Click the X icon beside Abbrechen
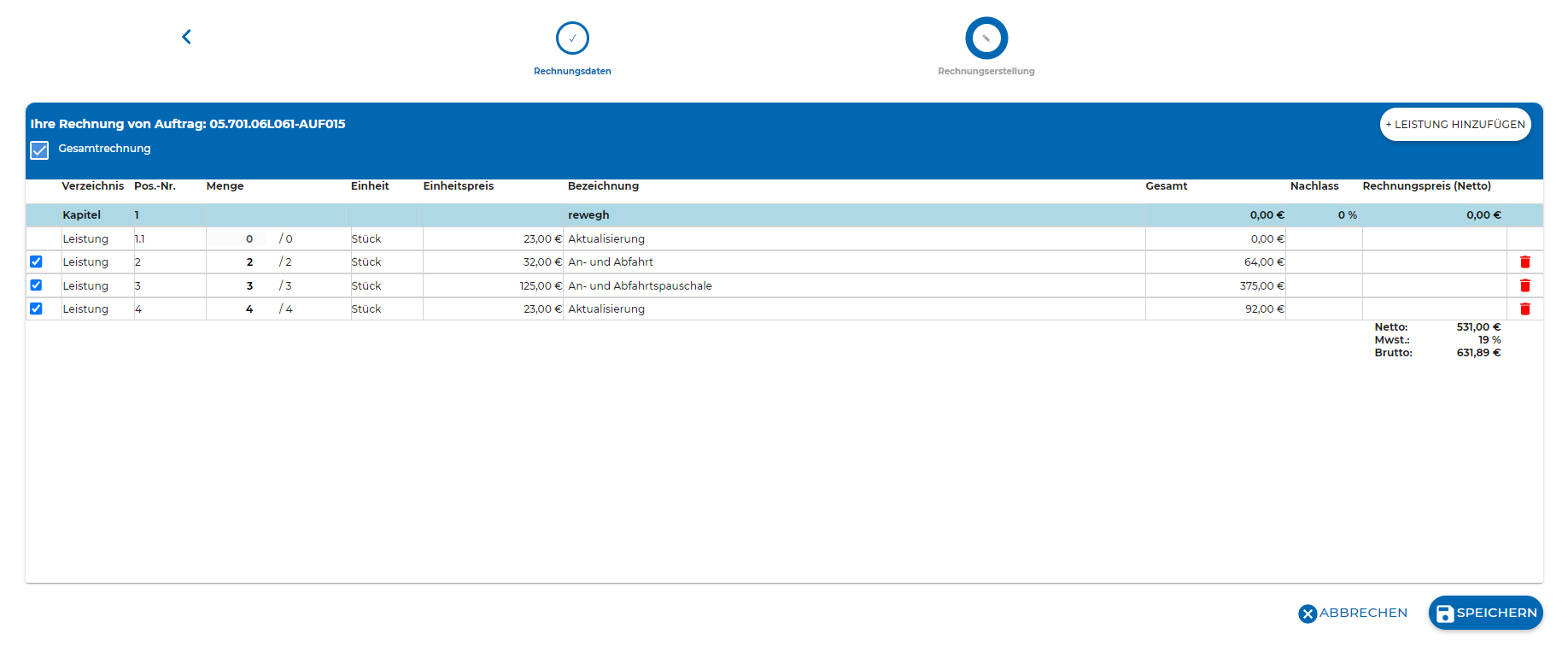 coord(1308,614)
